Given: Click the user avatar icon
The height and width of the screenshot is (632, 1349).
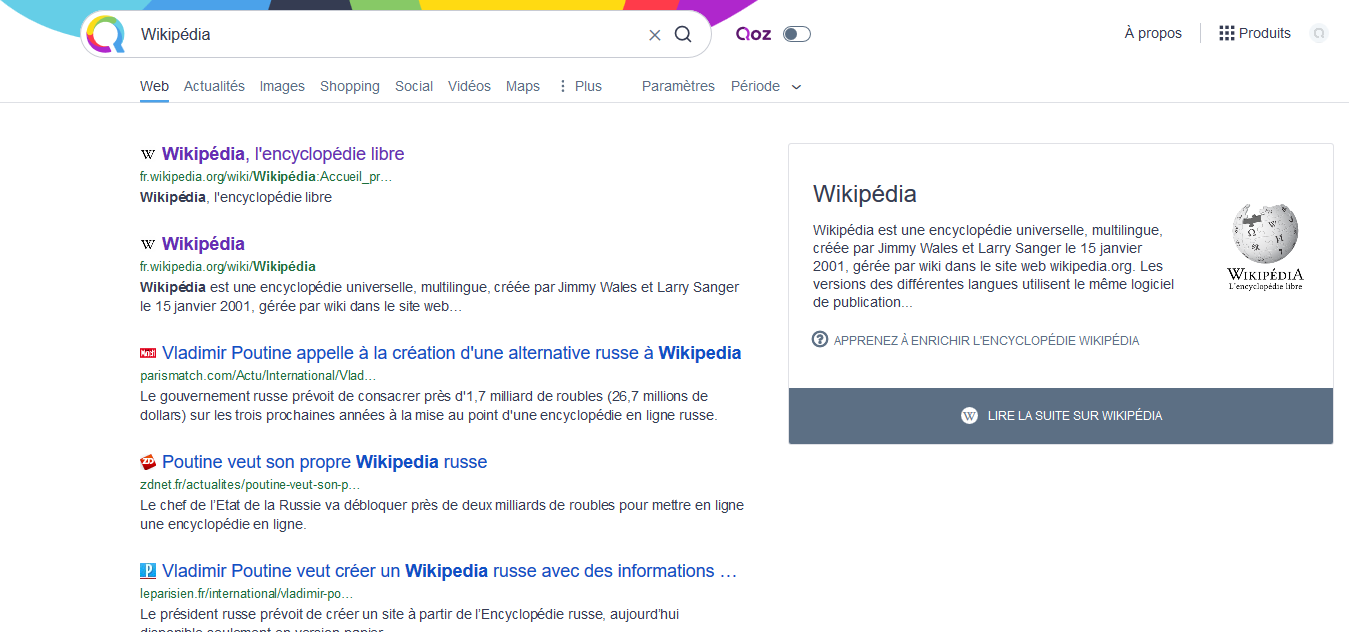Looking at the screenshot, I should pos(1319,33).
